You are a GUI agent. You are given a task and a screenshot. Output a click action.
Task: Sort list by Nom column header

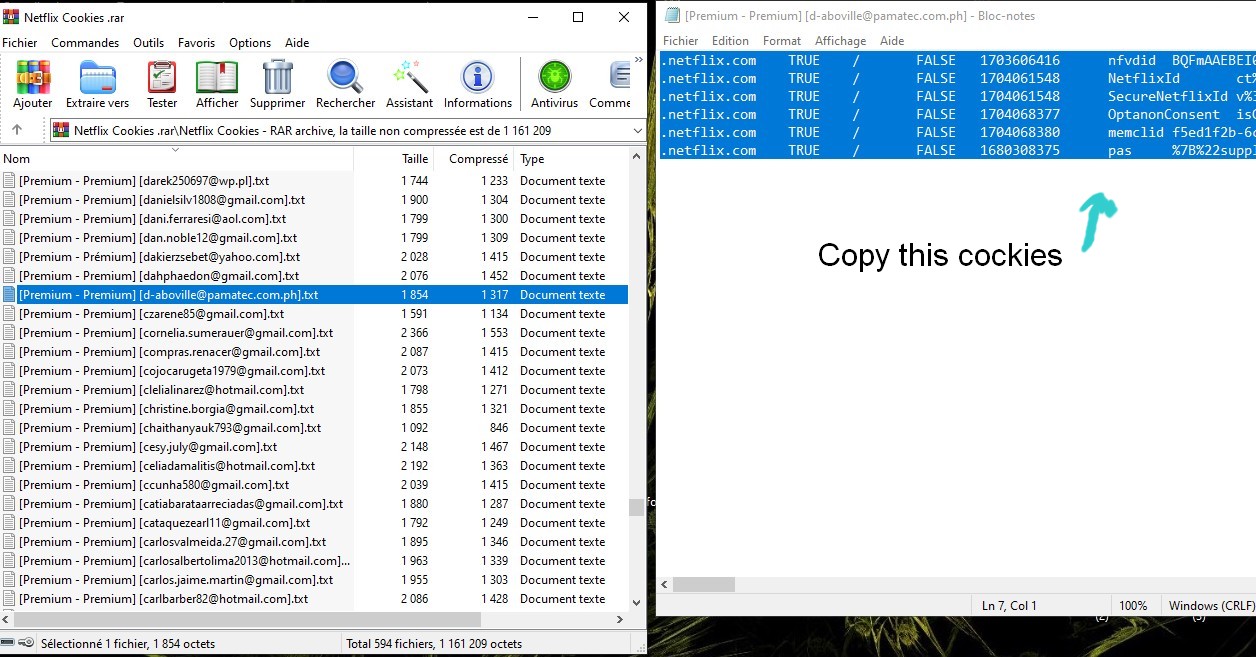(17, 159)
